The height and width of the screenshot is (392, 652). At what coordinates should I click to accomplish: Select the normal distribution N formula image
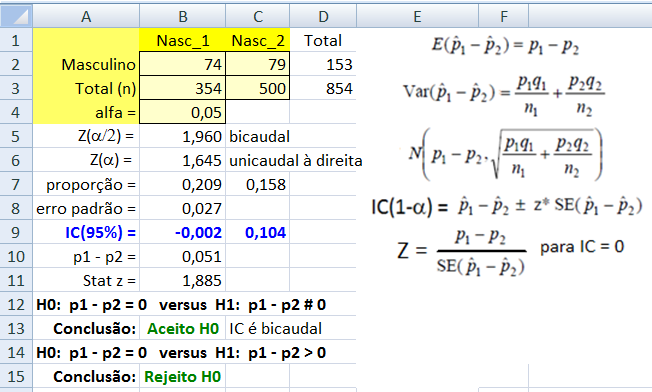click(x=505, y=155)
